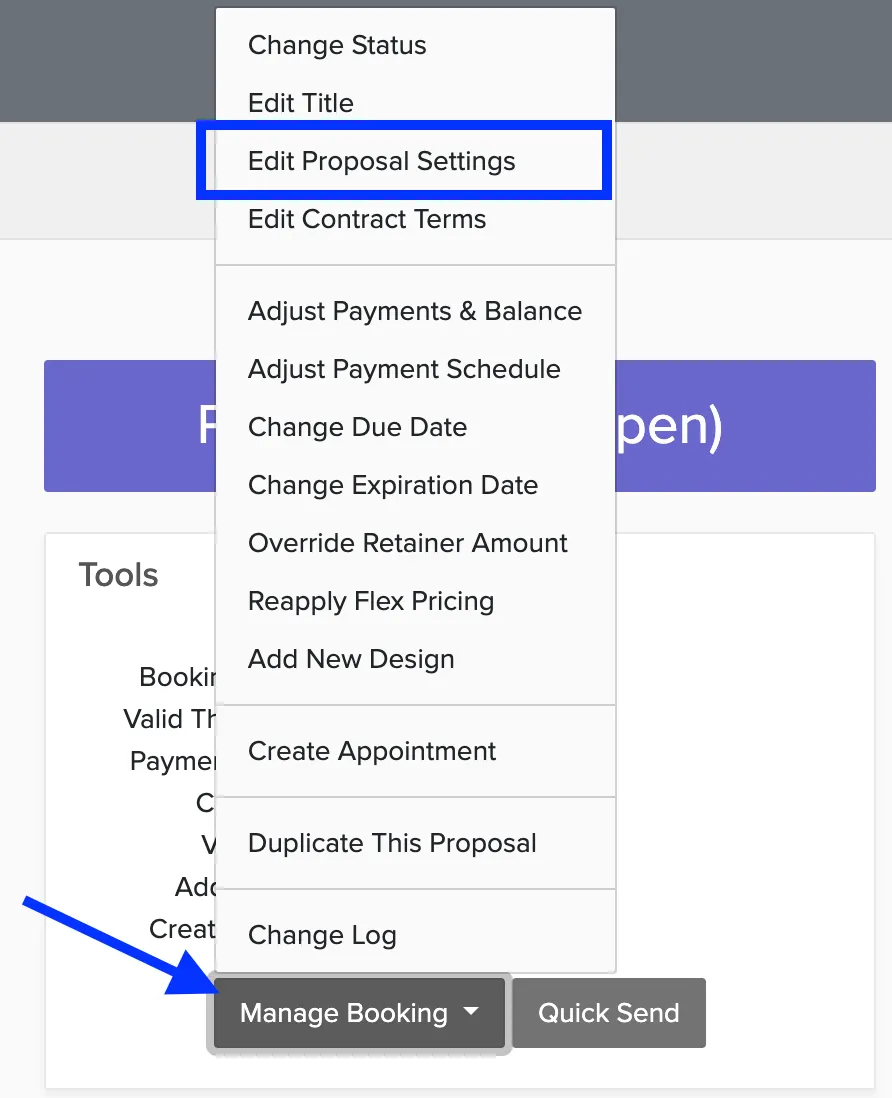Collapse the Manage Booking dropdown
Screen dimensions: 892x1098
[x=359, y=1013]
